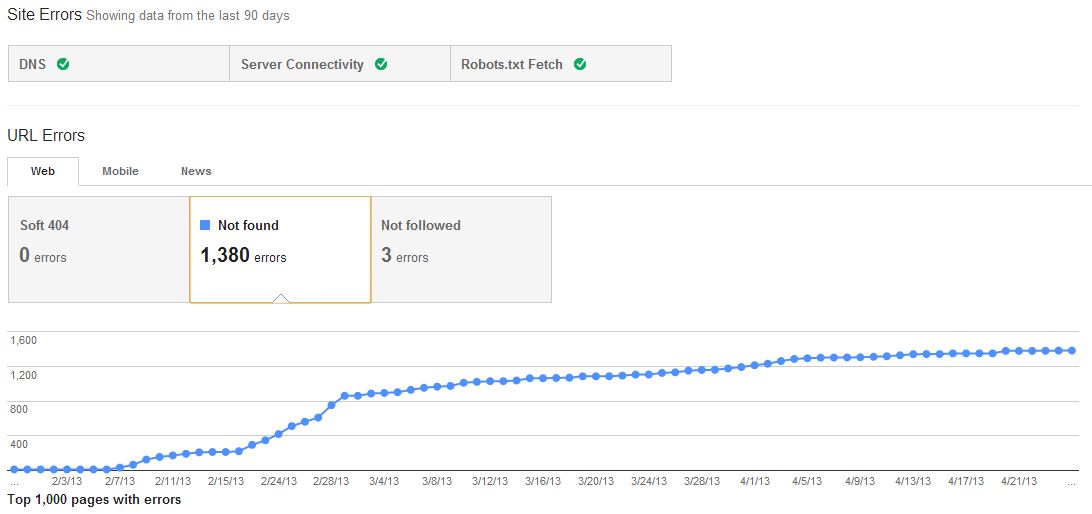The height and width of the screenshot is (514, 1092).
Task: Click the 3 errors count under Not followed
Action: coord(404,256)
